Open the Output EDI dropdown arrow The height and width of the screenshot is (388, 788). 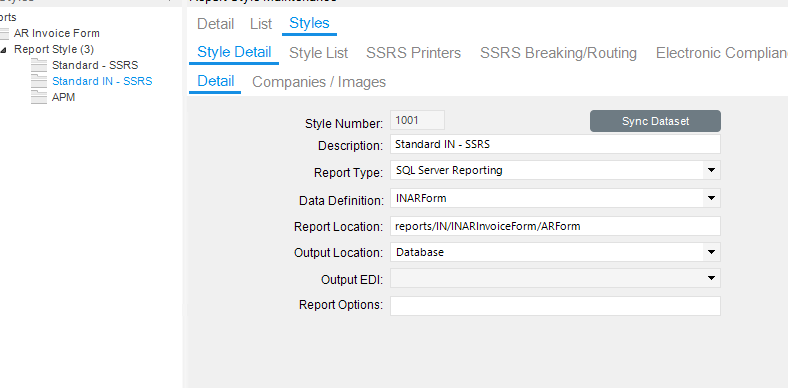711,278
